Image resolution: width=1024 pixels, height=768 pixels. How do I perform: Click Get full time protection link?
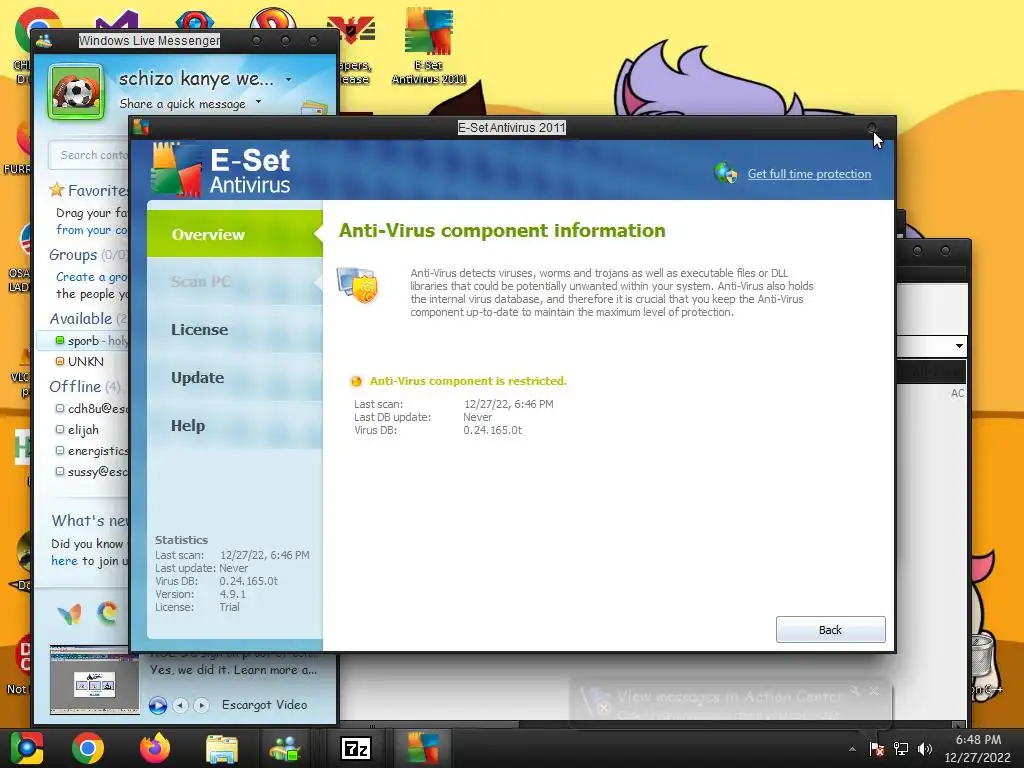(809, 174)
